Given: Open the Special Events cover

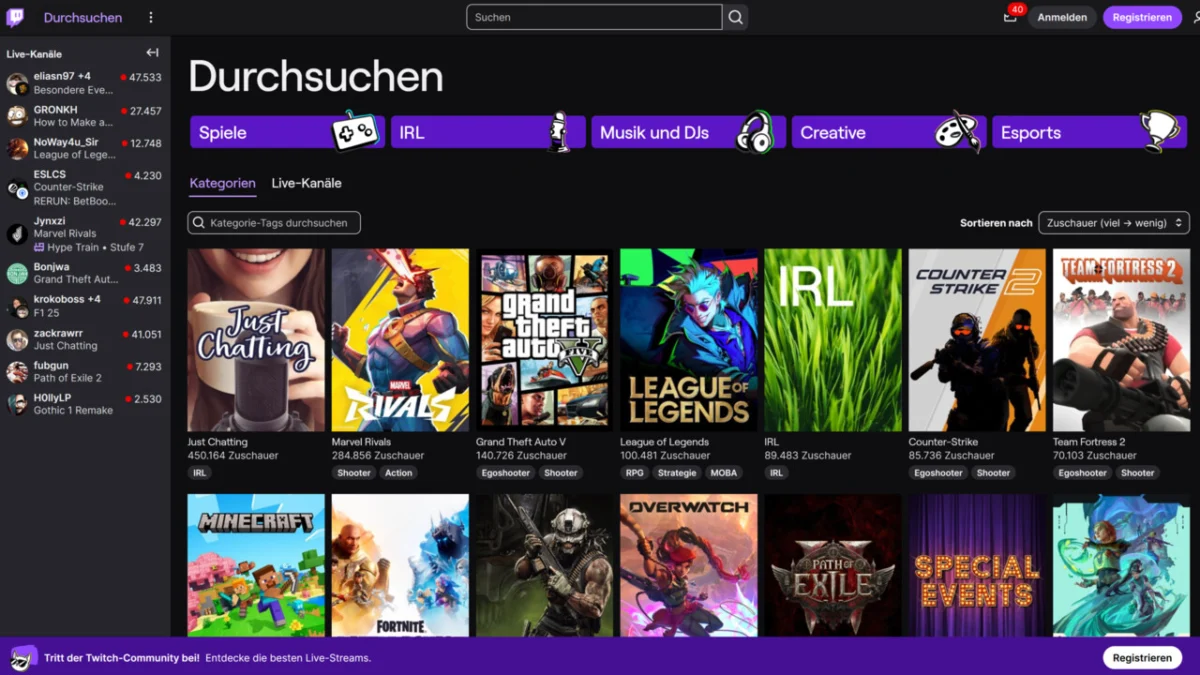Looking at the screenshot, I should click(x=977, y=565).
